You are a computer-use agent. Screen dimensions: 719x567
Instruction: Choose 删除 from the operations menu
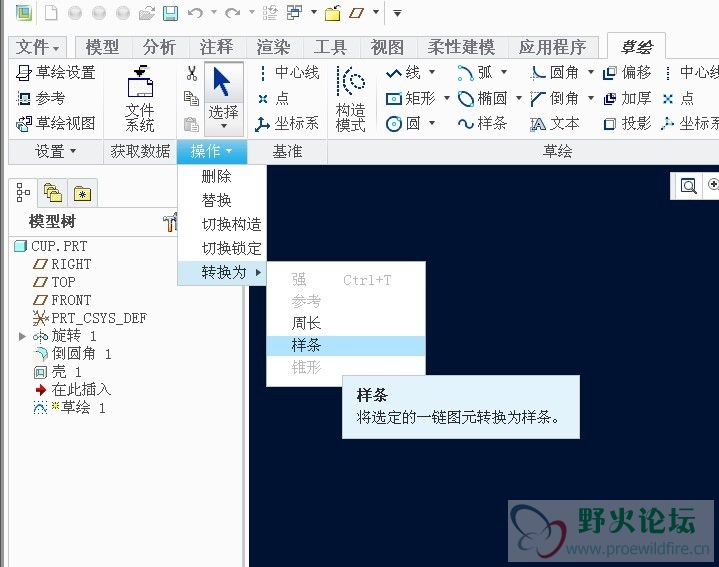pos(222,176)
